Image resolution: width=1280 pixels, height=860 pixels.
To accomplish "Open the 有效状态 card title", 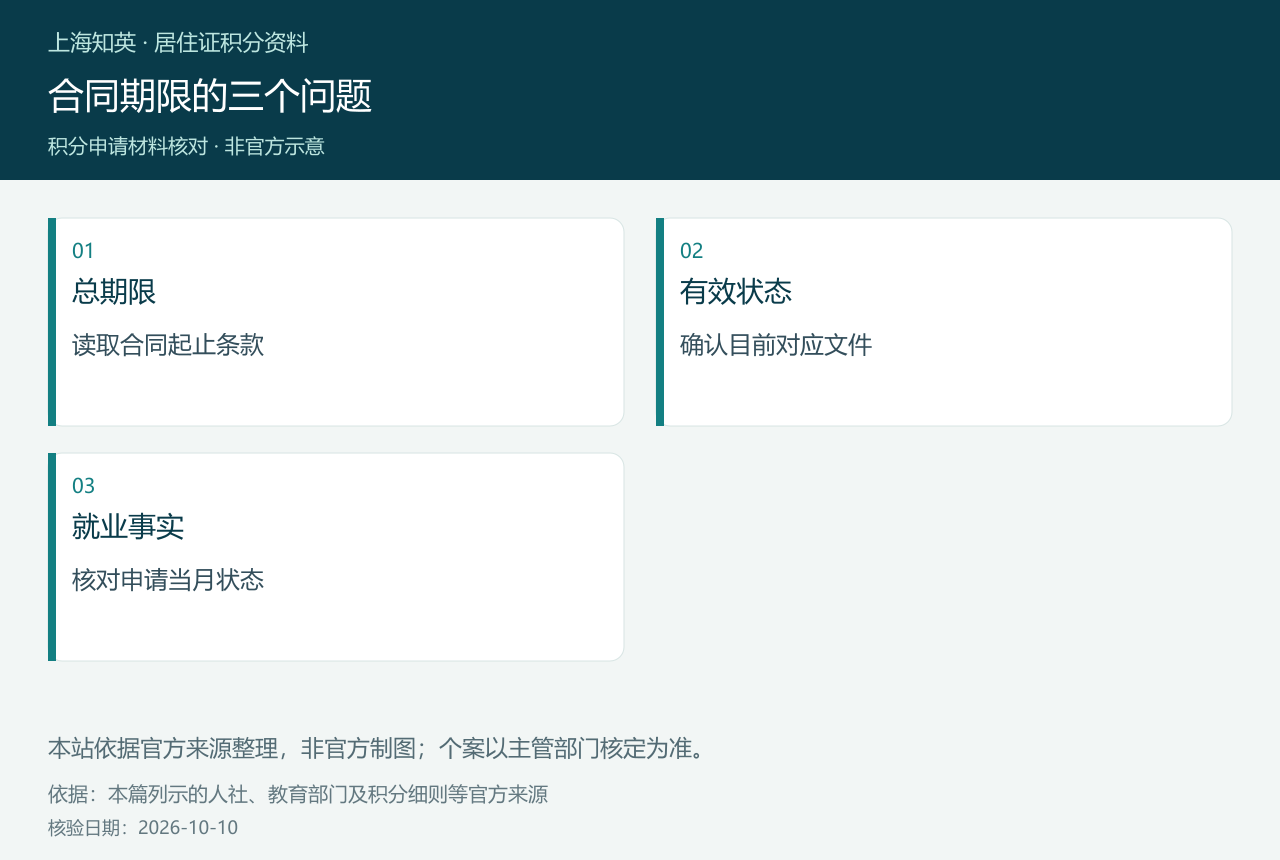I will click(x=736, y=292).
